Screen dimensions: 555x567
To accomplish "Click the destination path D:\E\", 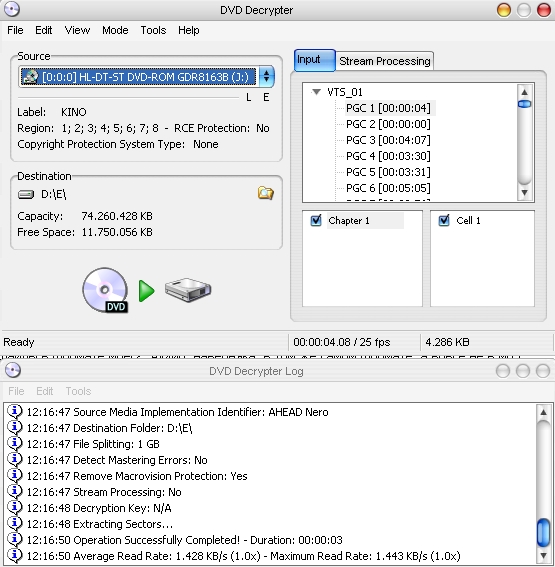I will tap(54, 195).
